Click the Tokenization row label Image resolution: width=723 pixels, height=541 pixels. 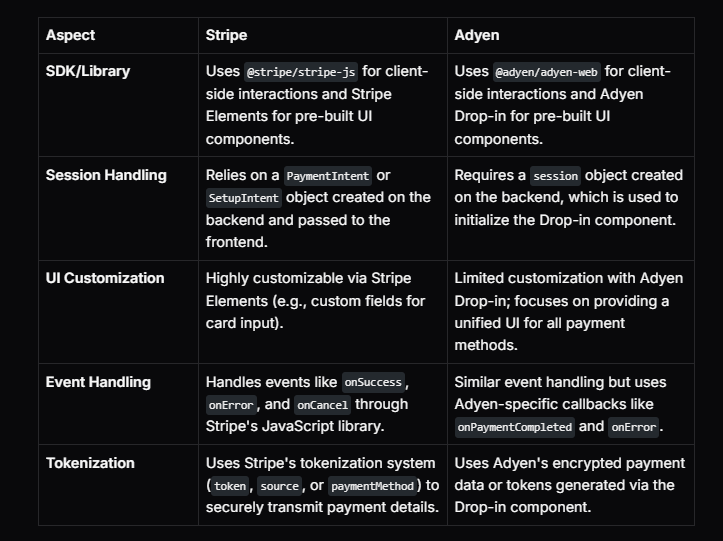pos(90,463)
